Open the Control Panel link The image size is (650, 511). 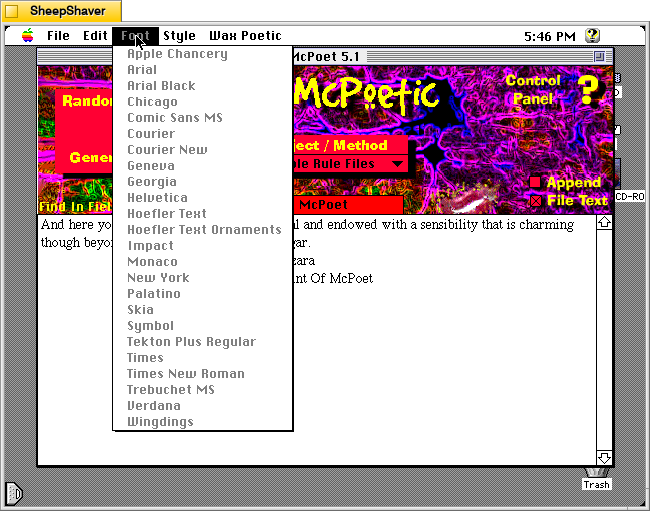(533, 89)
